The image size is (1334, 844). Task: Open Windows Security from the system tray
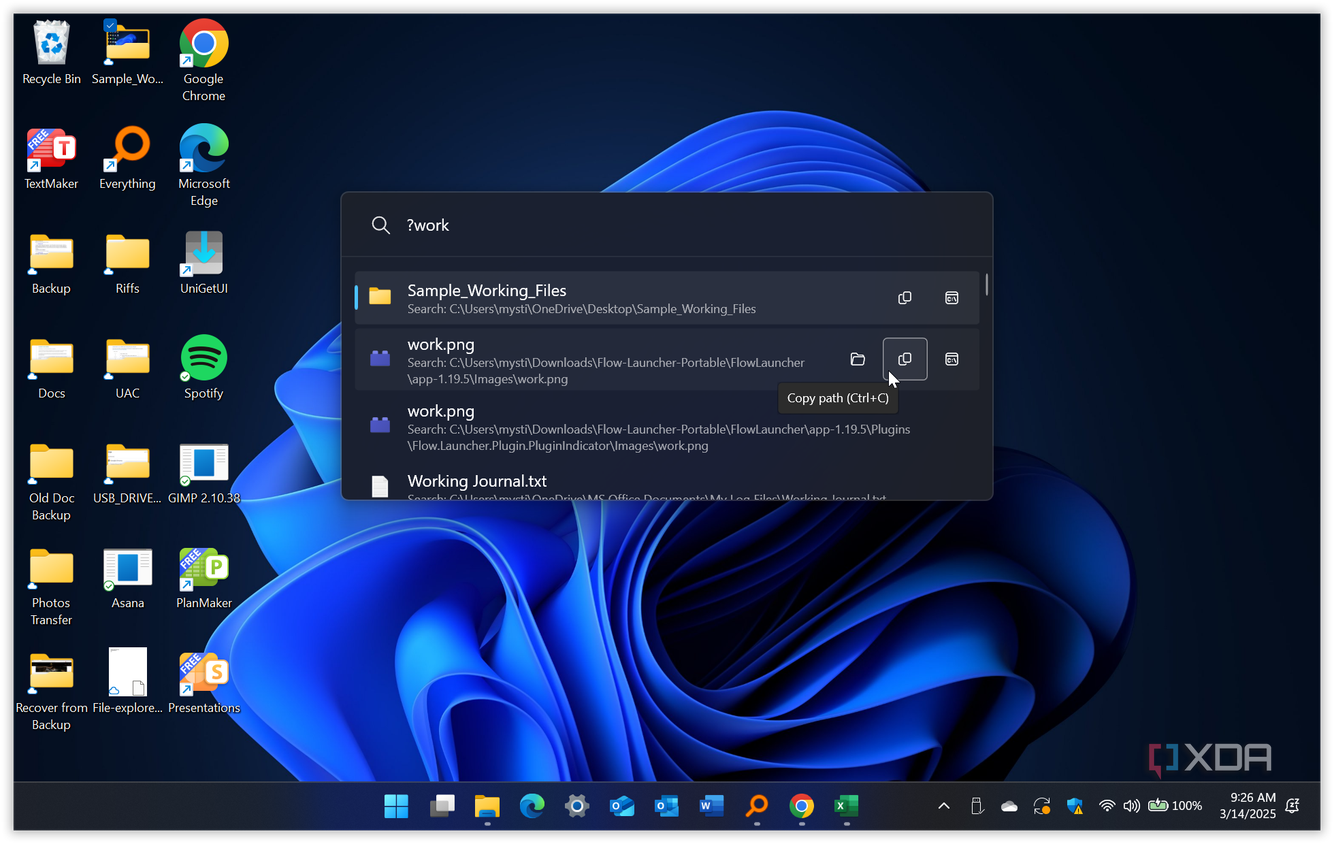coord(1075,806)
